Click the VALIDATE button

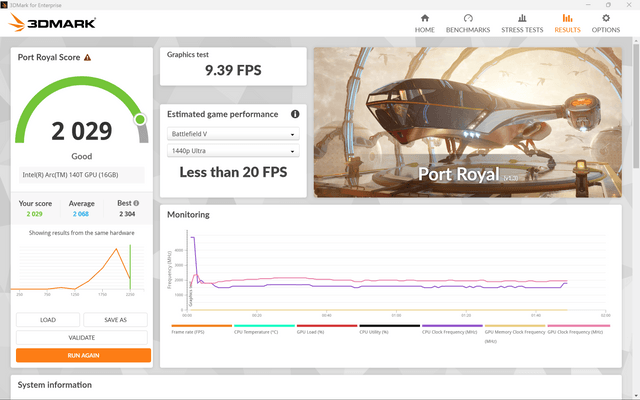(x=82, y=338)
